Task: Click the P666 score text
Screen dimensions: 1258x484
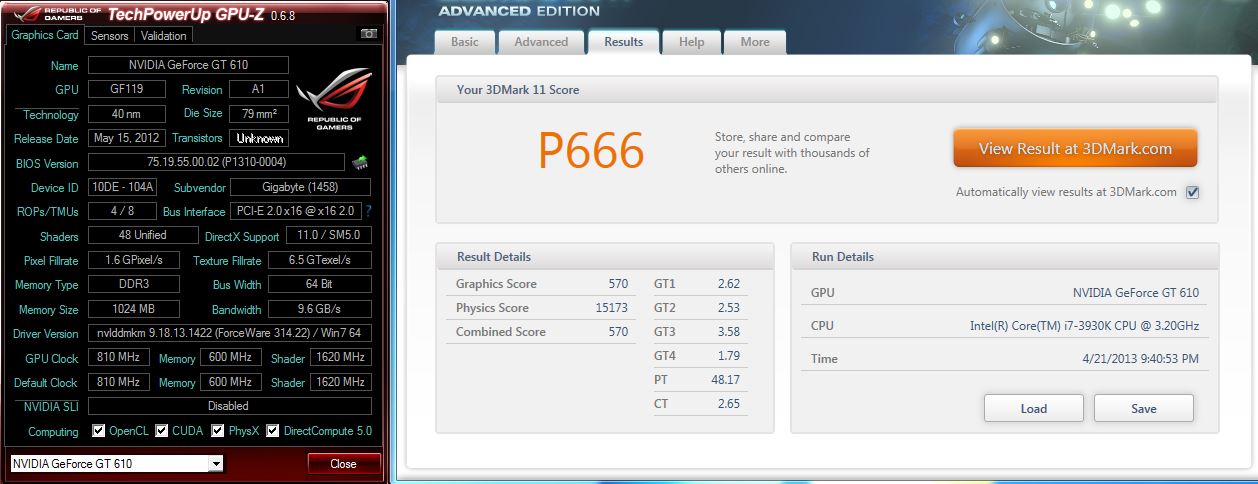Action: [591, 150]
